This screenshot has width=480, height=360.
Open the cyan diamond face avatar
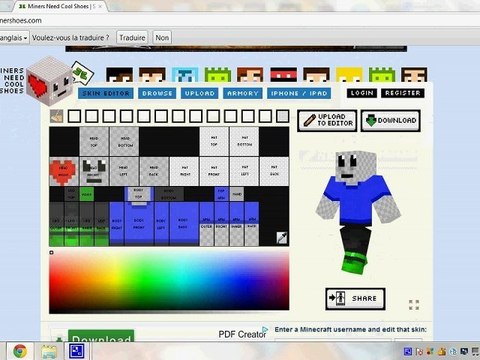coord(185,75)
